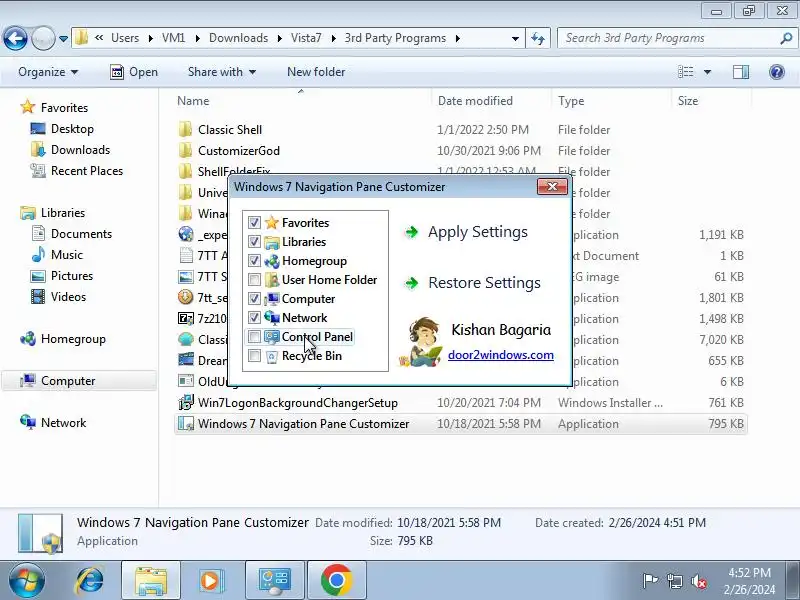Select the Classic Shell folder
800x600 pixels.
pos(230,130)
